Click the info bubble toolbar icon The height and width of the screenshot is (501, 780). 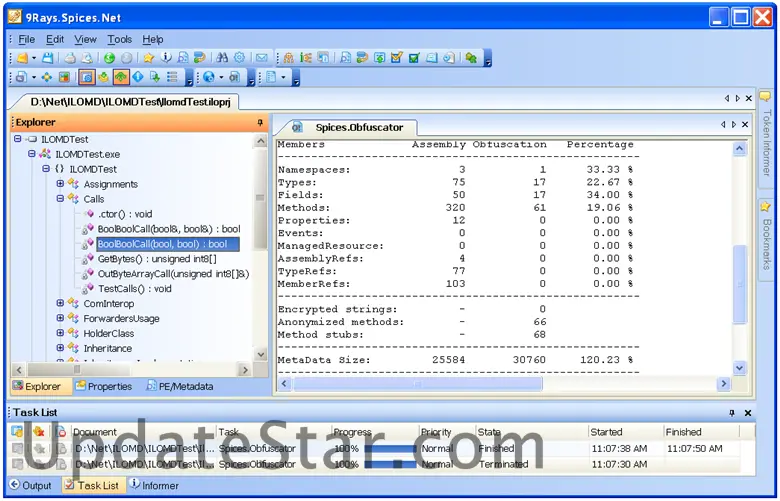pos(166,58)
